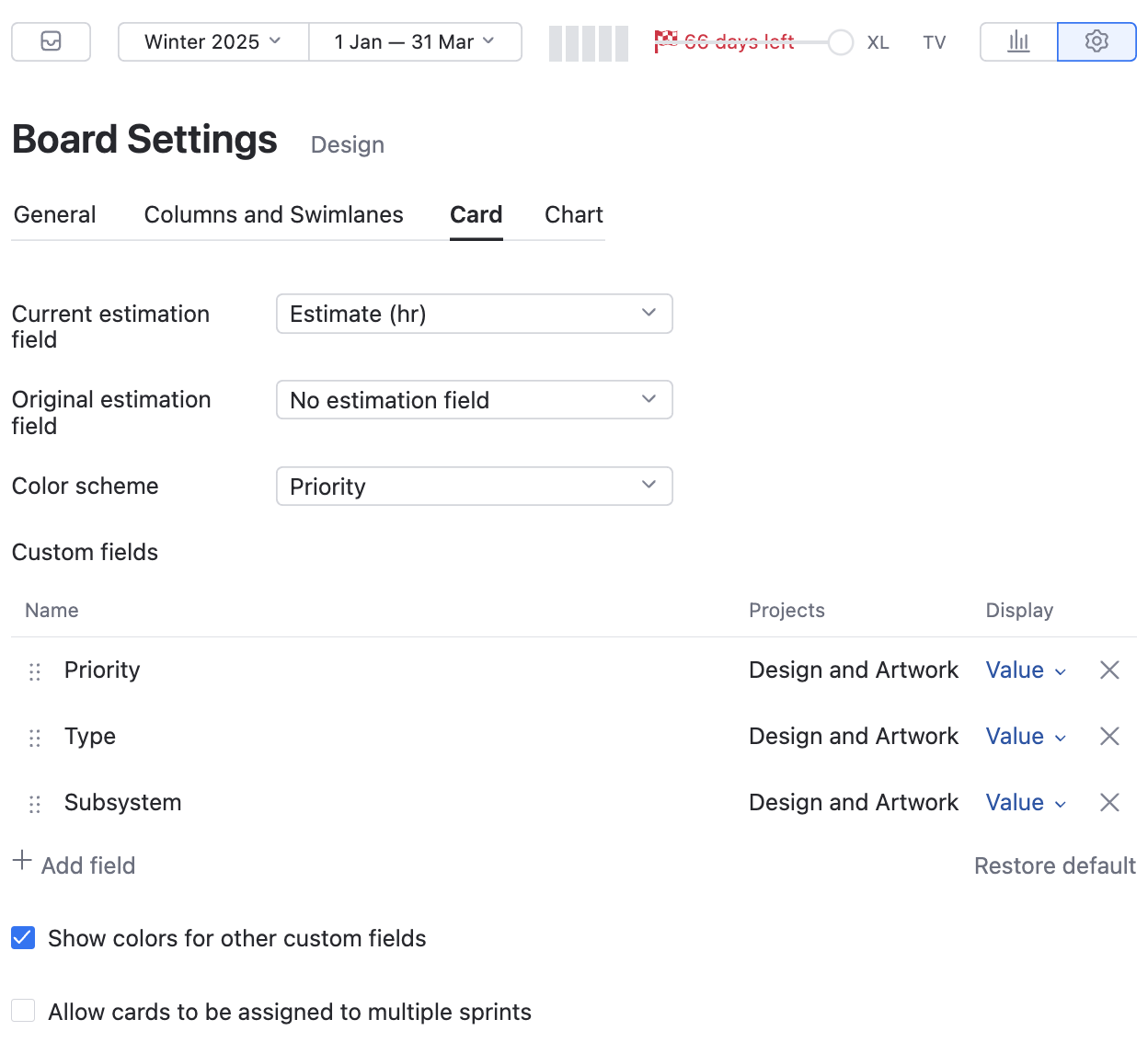Image resolution: width=1148 pixels, height=1054 pixels.
Task: Open the Color scheme dropdown
Action: pyautogui.click(x=474, y=486)
